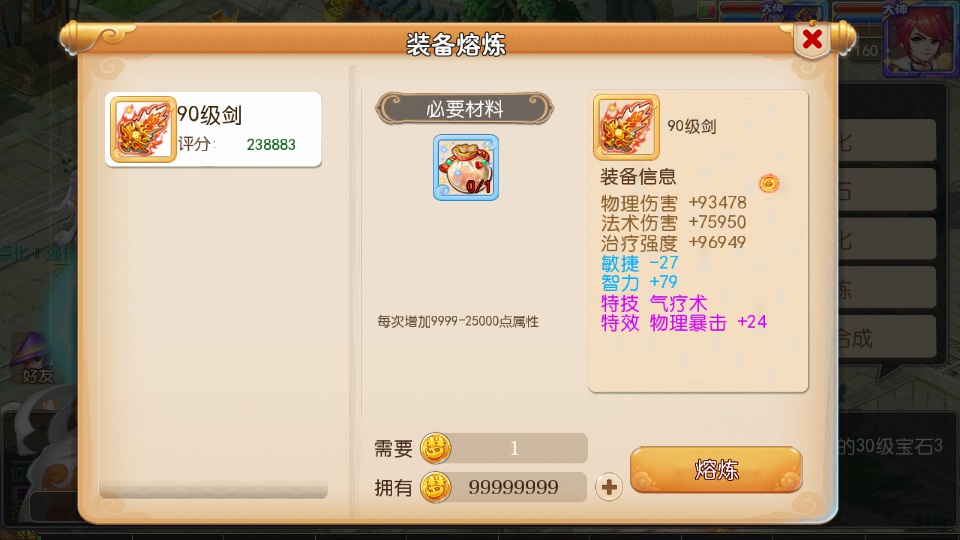Click the gold coin icon next to 拥有
Screen dimensions: 960x540
(x=435, y=487)
